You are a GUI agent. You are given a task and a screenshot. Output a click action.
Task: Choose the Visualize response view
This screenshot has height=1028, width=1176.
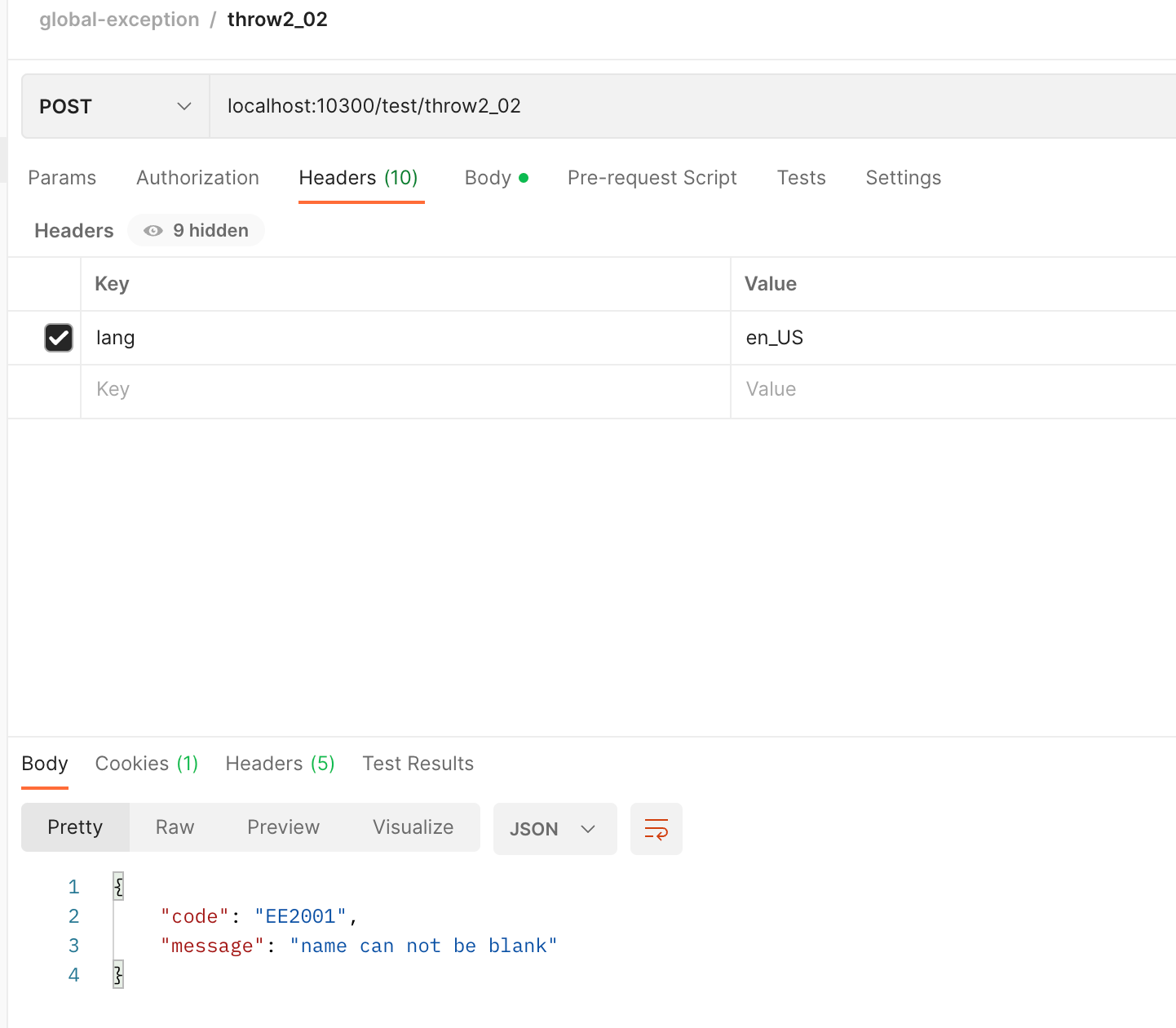[413, 827]
